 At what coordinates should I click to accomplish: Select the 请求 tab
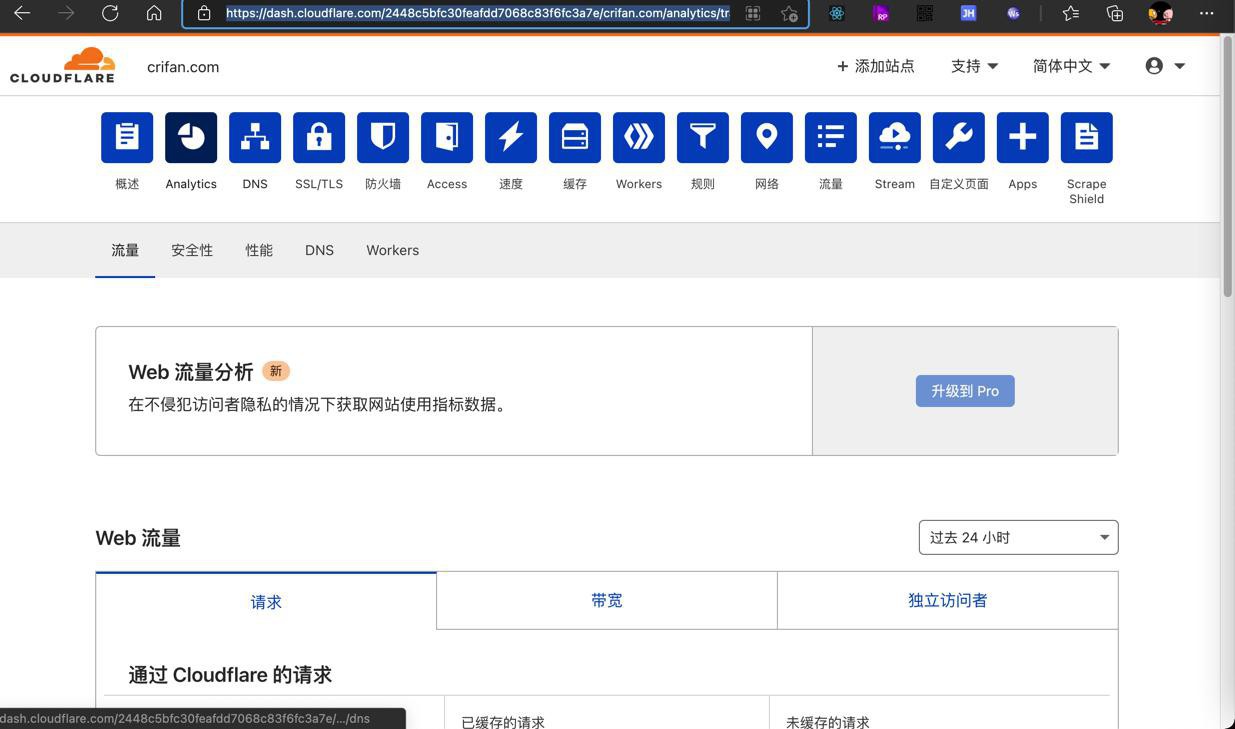[266, 601]
